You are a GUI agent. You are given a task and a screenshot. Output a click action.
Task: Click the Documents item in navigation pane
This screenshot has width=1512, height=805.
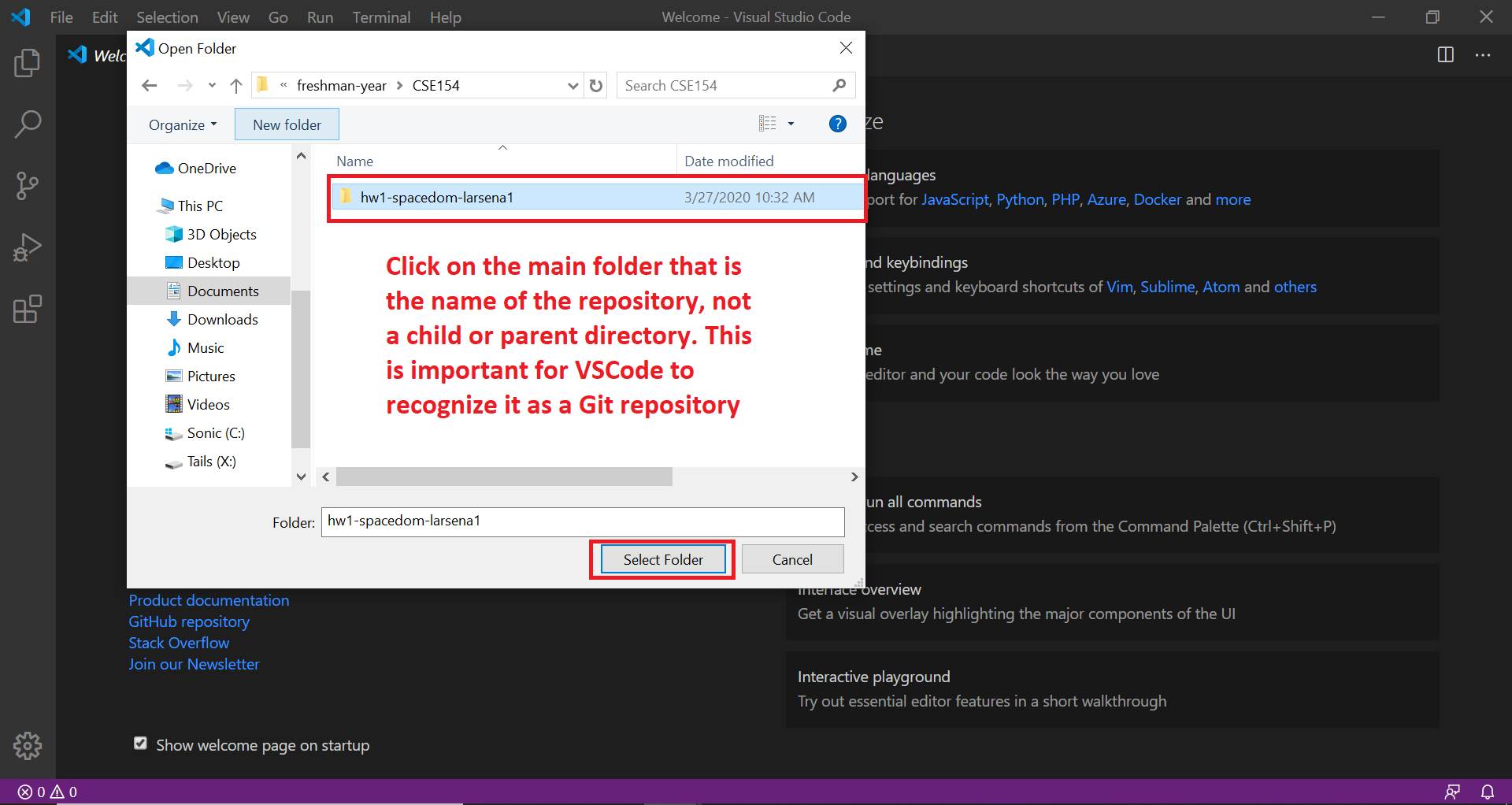point(223,291)
